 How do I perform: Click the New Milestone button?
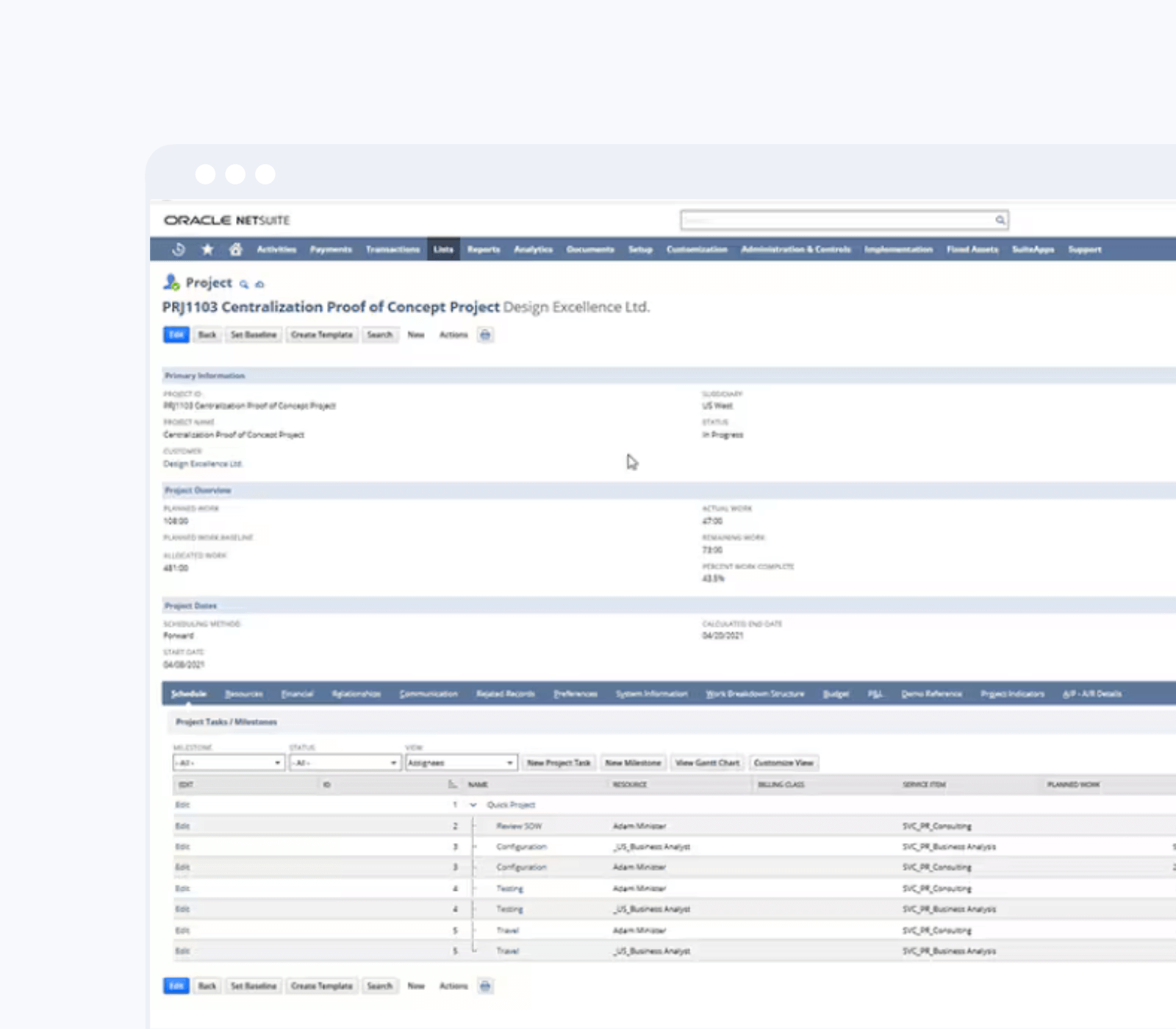pos(633,763)
